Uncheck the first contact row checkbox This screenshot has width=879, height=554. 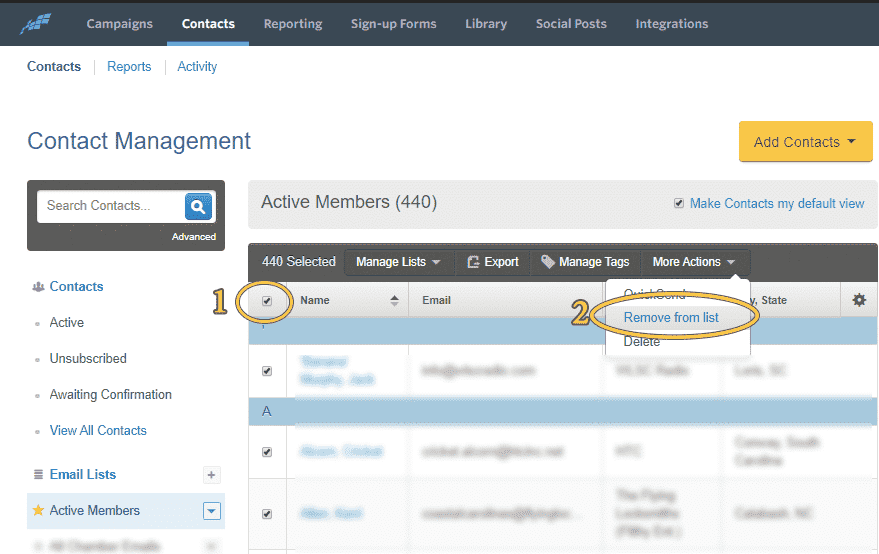(x=267, y=371)
